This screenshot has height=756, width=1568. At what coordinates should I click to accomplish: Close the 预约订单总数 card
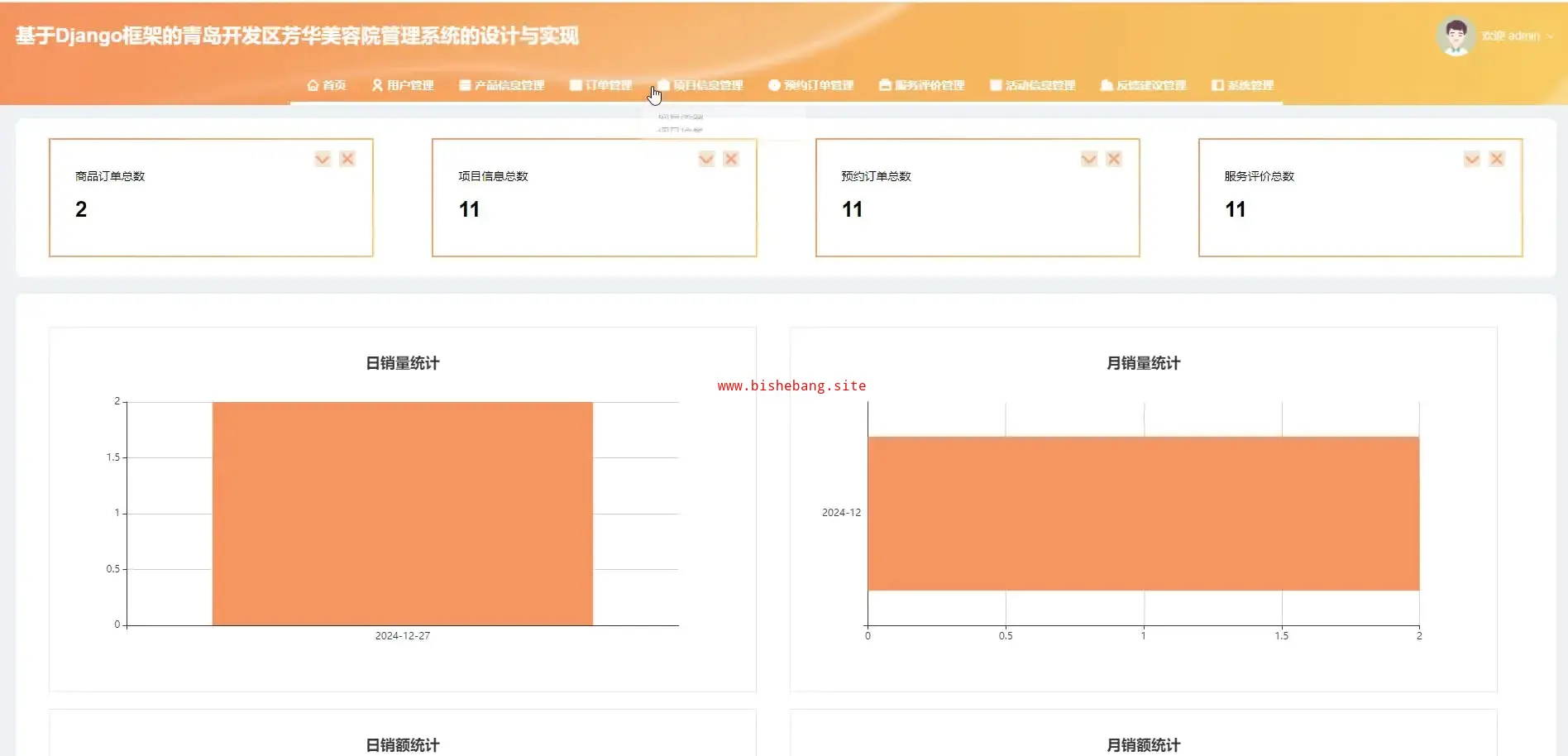coord(1114,159)
